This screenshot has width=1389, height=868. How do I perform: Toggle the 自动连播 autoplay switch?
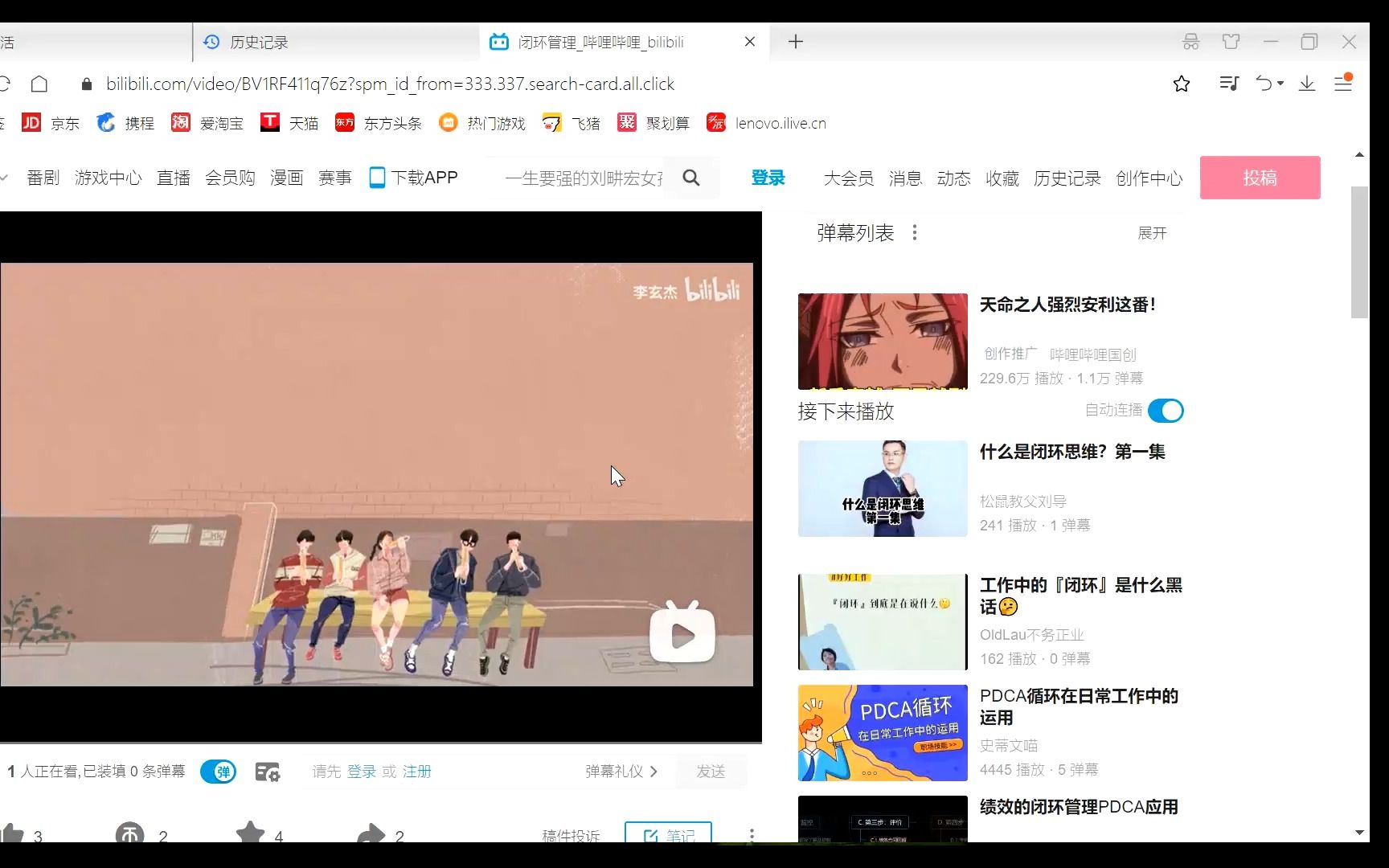(1166, 411)
